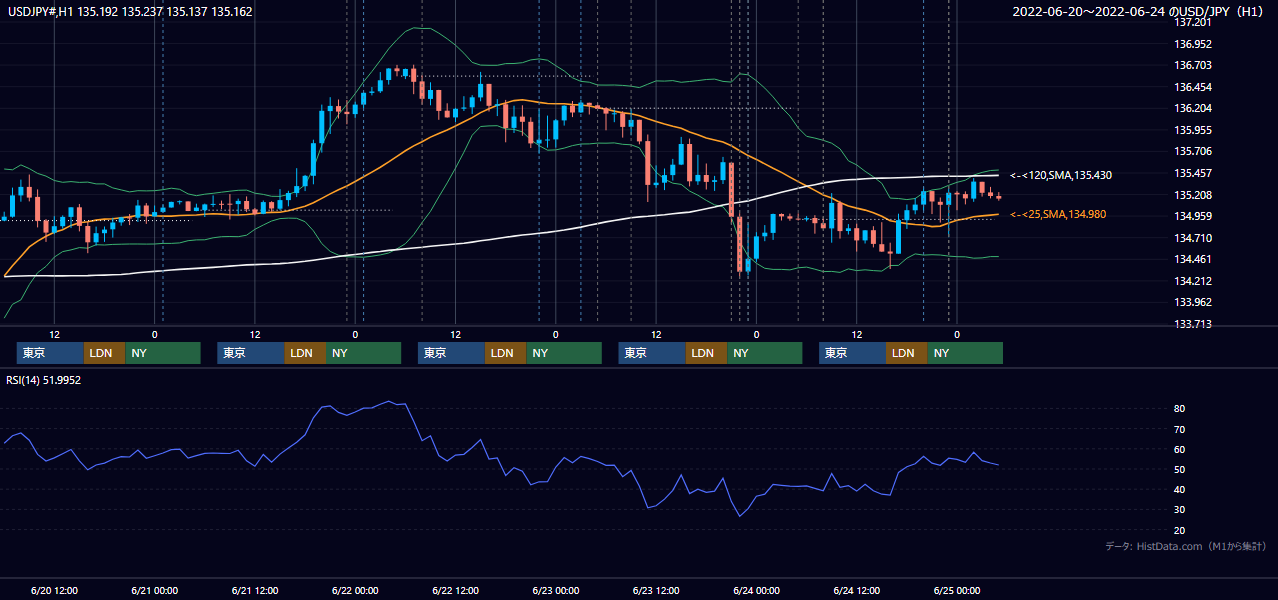
Task: Click price axis label 133.962
Action: [x=1194, y=302]
